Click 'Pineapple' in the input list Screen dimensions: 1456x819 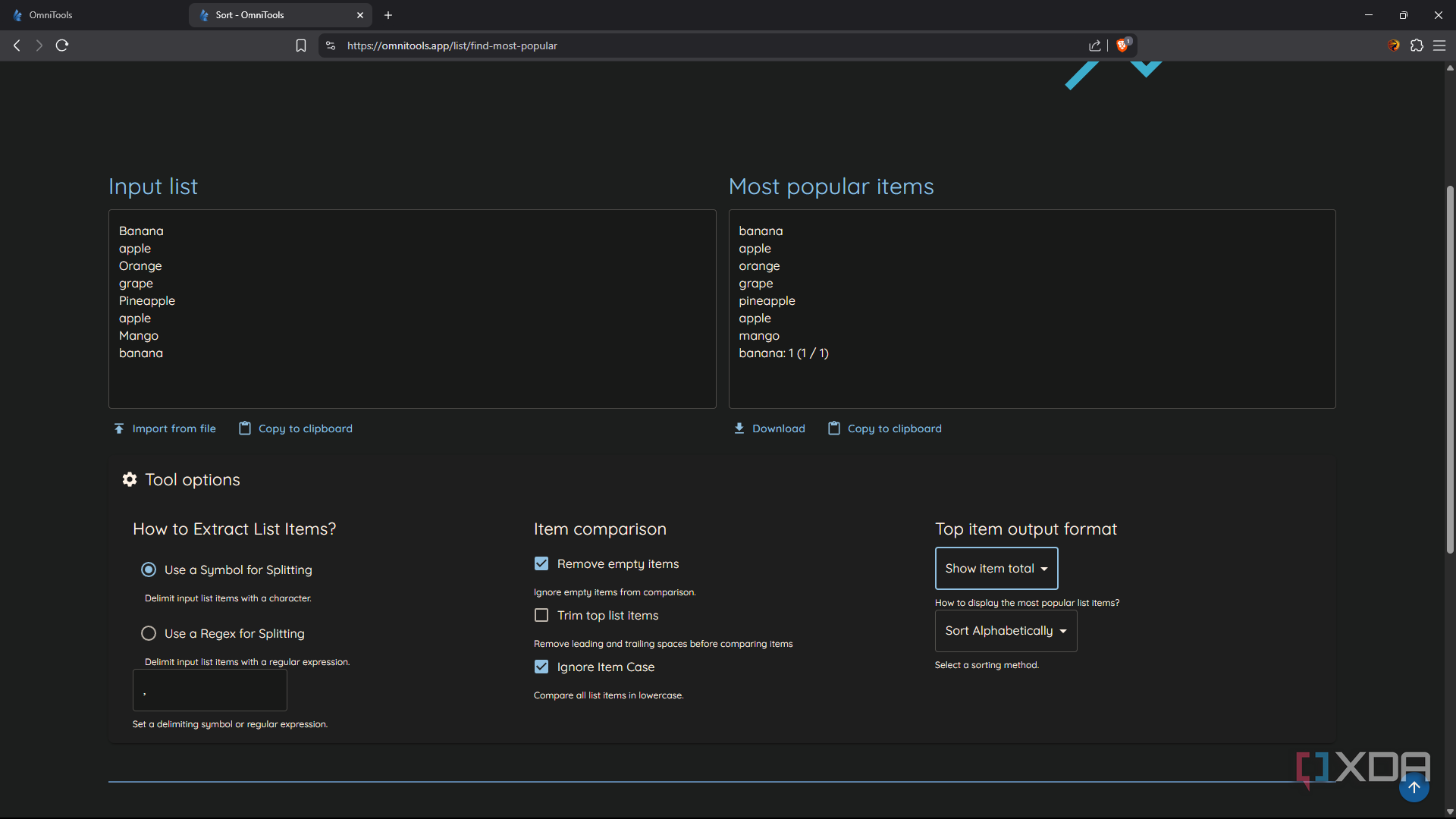tap(147, 300)
